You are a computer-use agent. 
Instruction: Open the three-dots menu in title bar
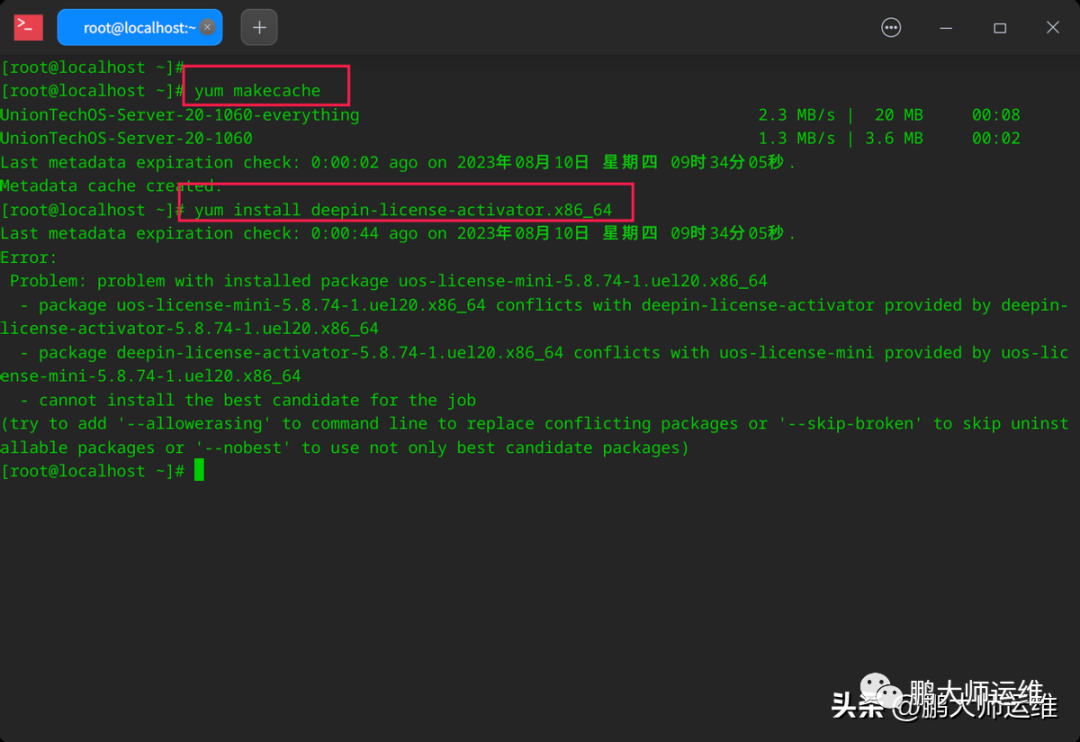click(891, 28)
